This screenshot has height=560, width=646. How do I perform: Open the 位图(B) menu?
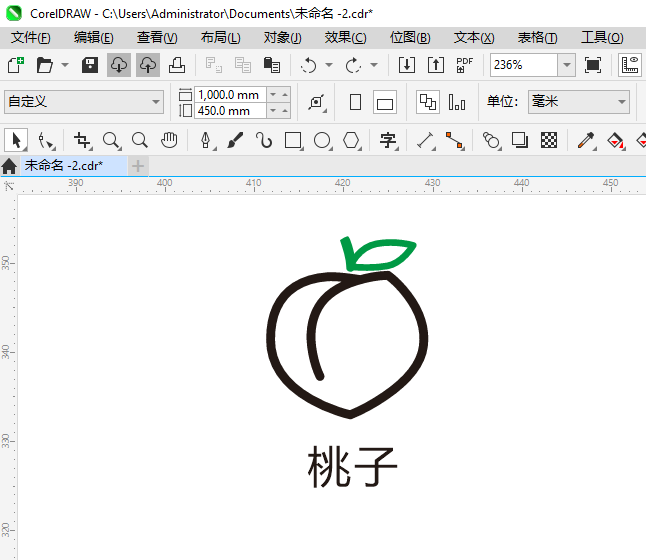point(410,38)
